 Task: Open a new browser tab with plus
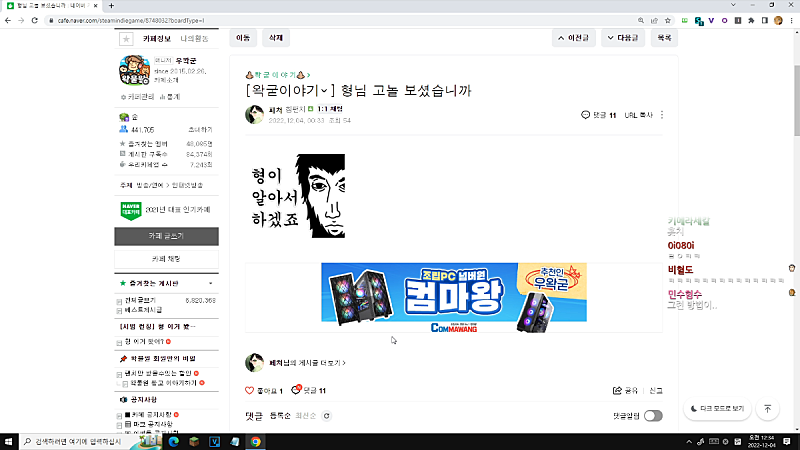(111, 6)
